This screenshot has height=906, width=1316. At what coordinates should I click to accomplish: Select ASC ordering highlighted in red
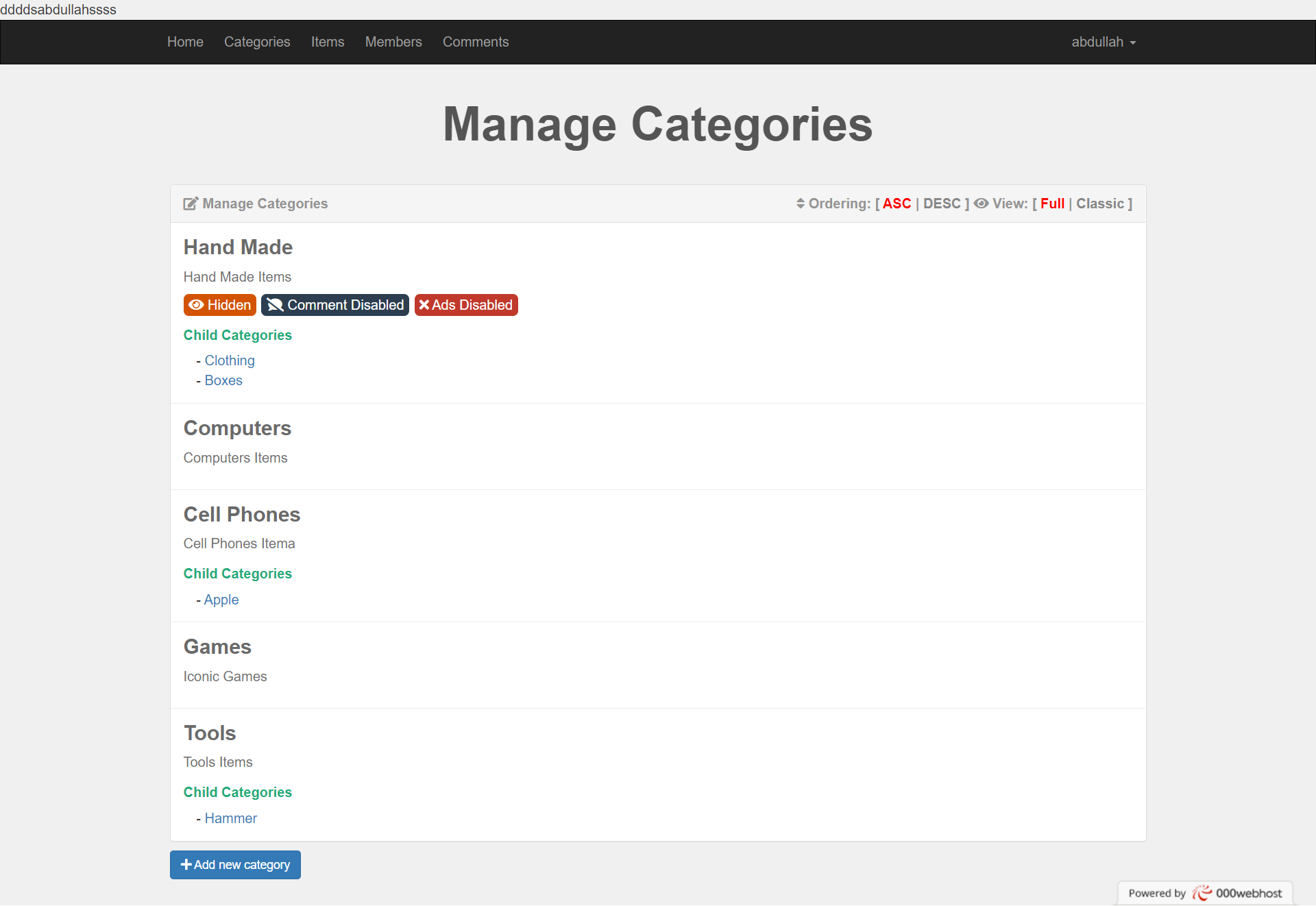(x=896, y=204)
